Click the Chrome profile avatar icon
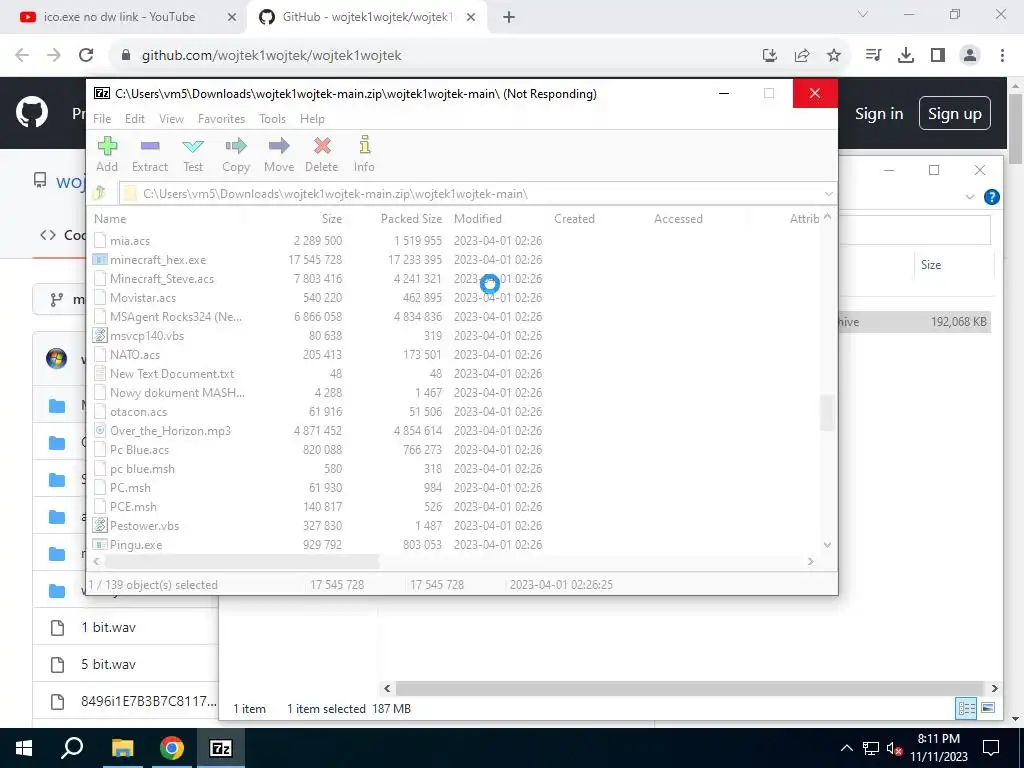 (x=970, y=56)
